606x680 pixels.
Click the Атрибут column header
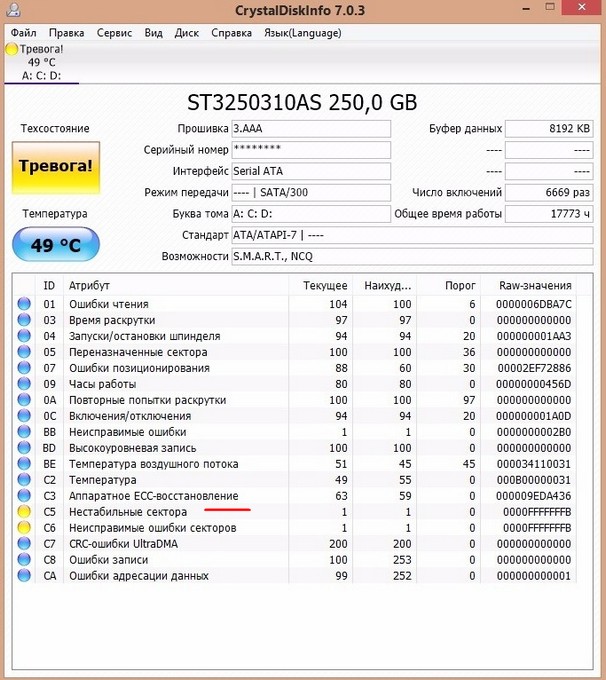click(90, 285)
